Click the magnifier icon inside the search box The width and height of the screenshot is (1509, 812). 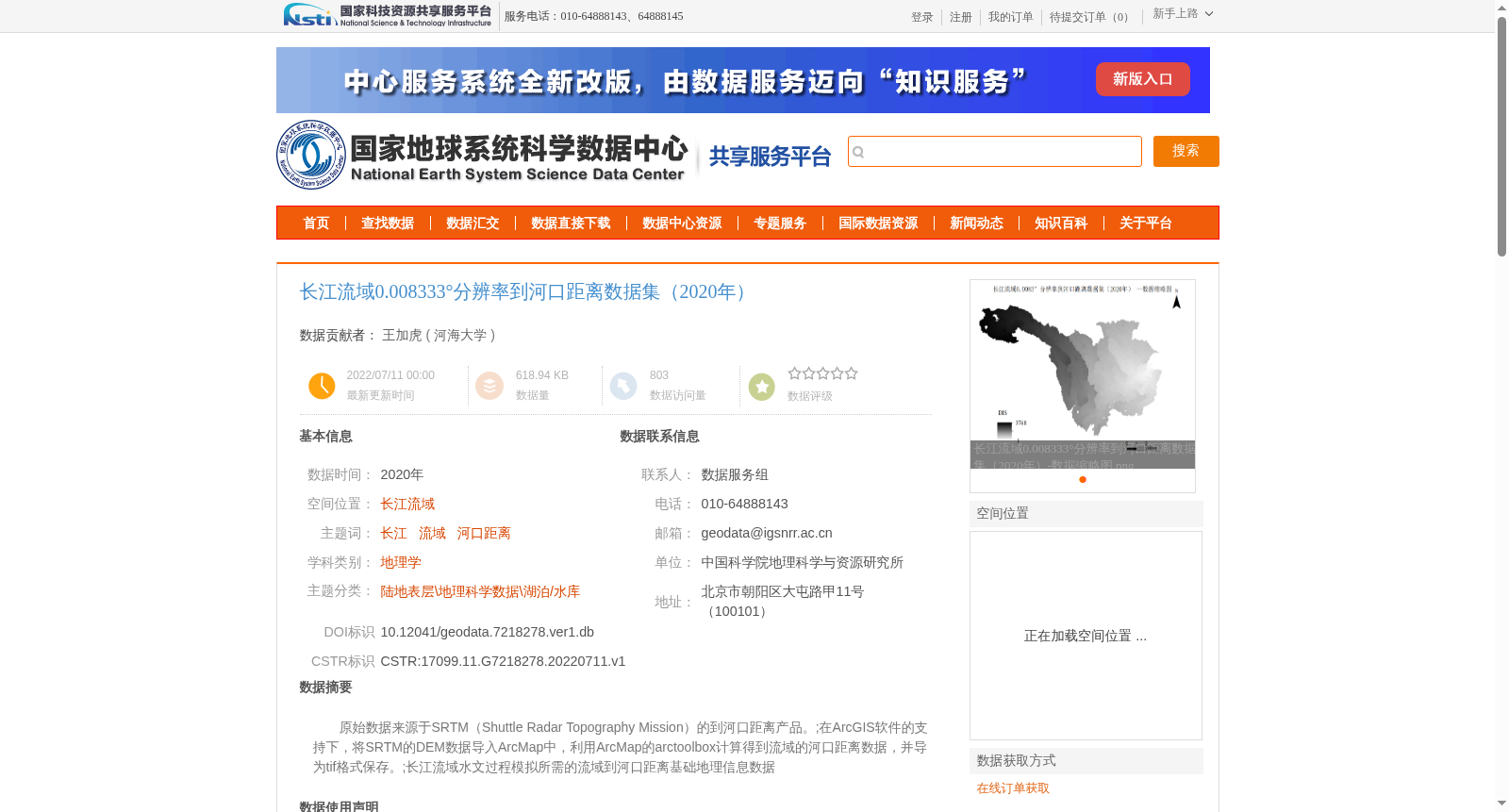tap(858, 152)
